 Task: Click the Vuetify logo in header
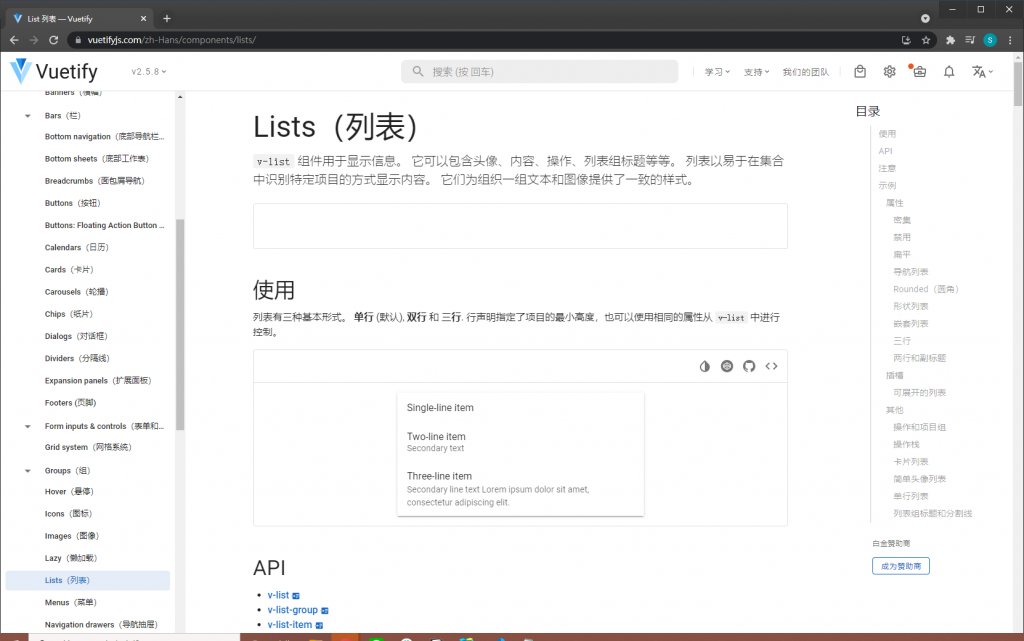(x=54, y=71)
